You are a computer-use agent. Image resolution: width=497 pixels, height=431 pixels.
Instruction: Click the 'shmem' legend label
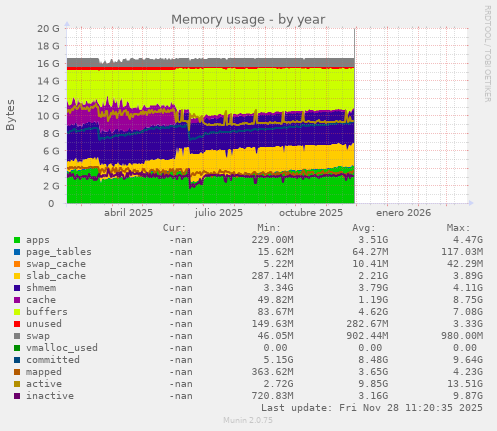coord(41,288)
